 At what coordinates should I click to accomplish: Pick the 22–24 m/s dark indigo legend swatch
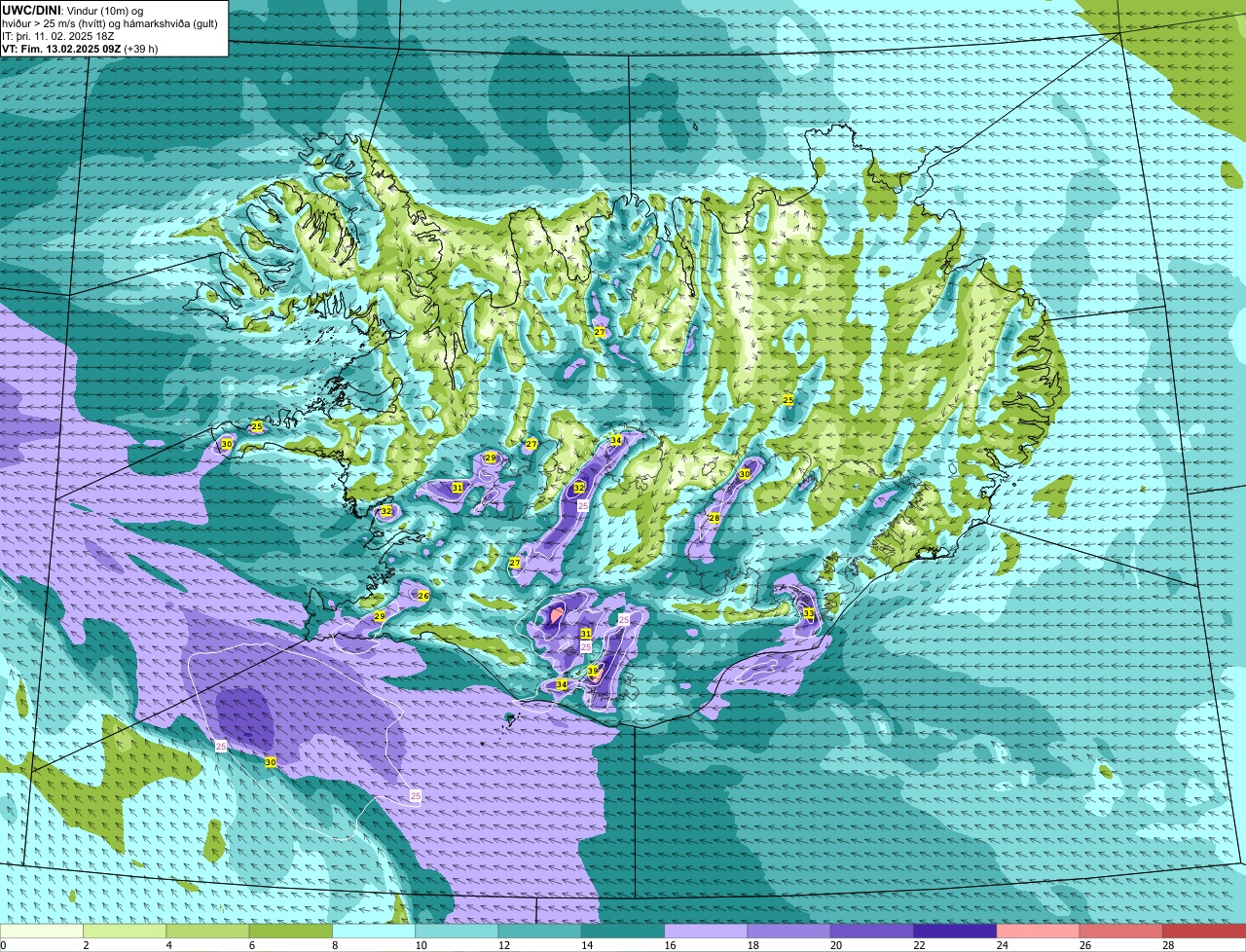click(954, 932)
